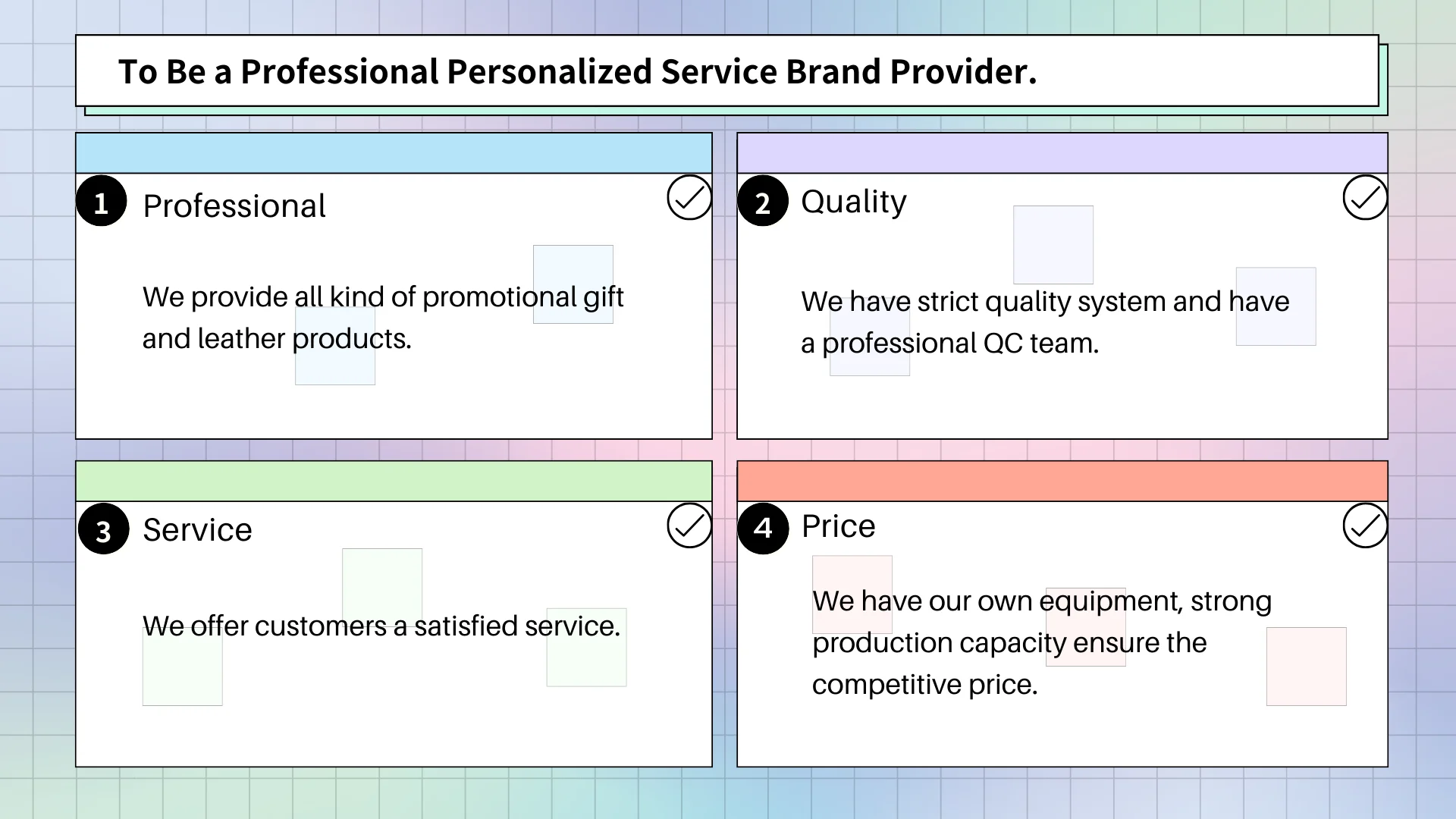Toggle the checkmark on the Professional card
1456x819 pixels.
point(689,198)
